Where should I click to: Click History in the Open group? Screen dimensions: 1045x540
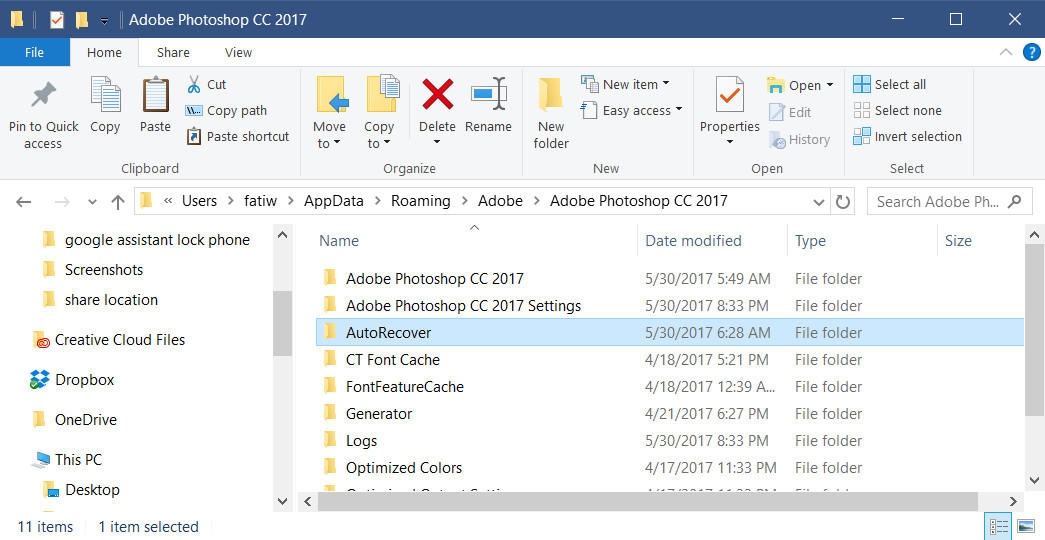(799, 140)
